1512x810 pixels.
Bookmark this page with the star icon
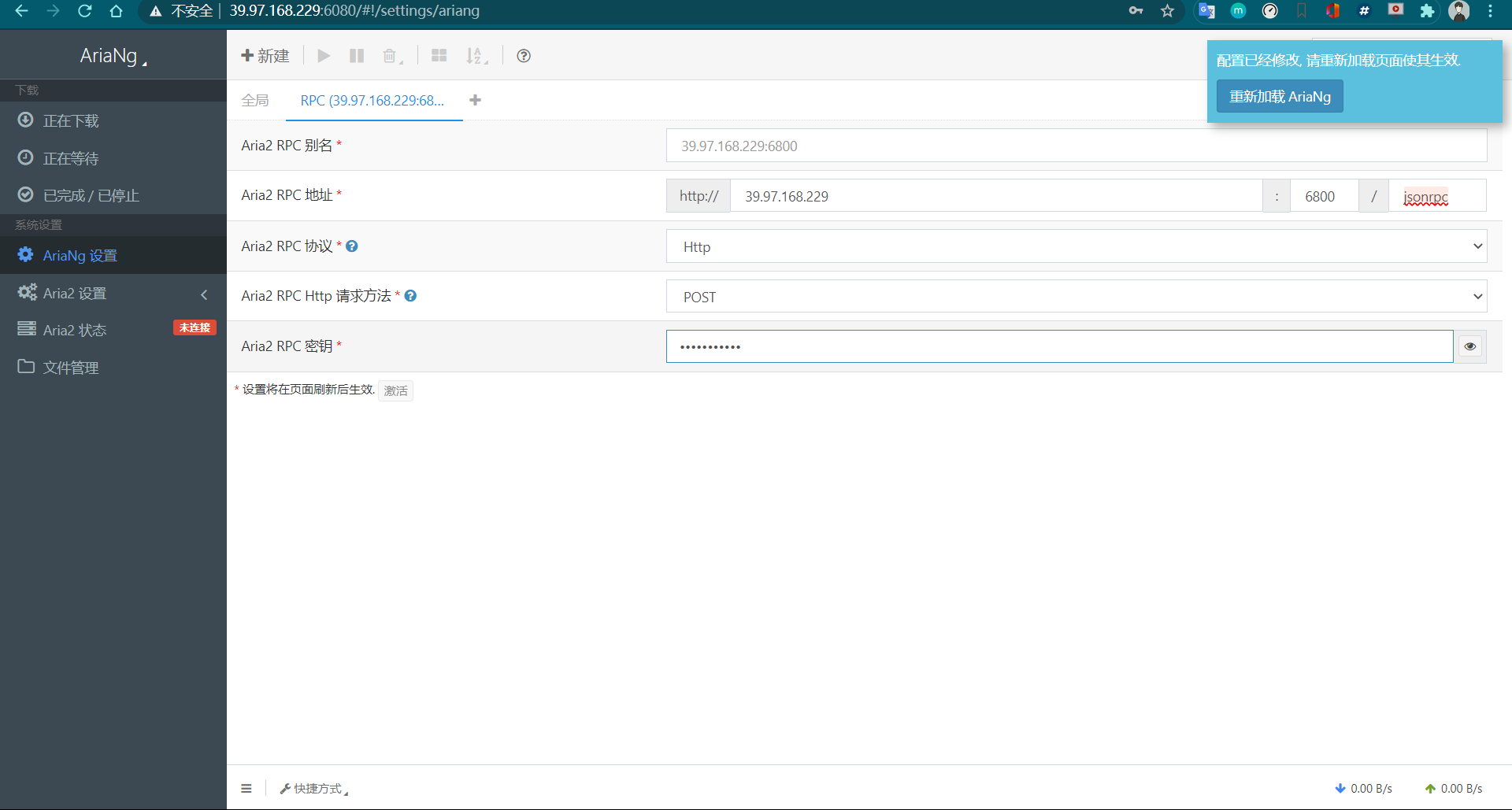[1167, 11]
